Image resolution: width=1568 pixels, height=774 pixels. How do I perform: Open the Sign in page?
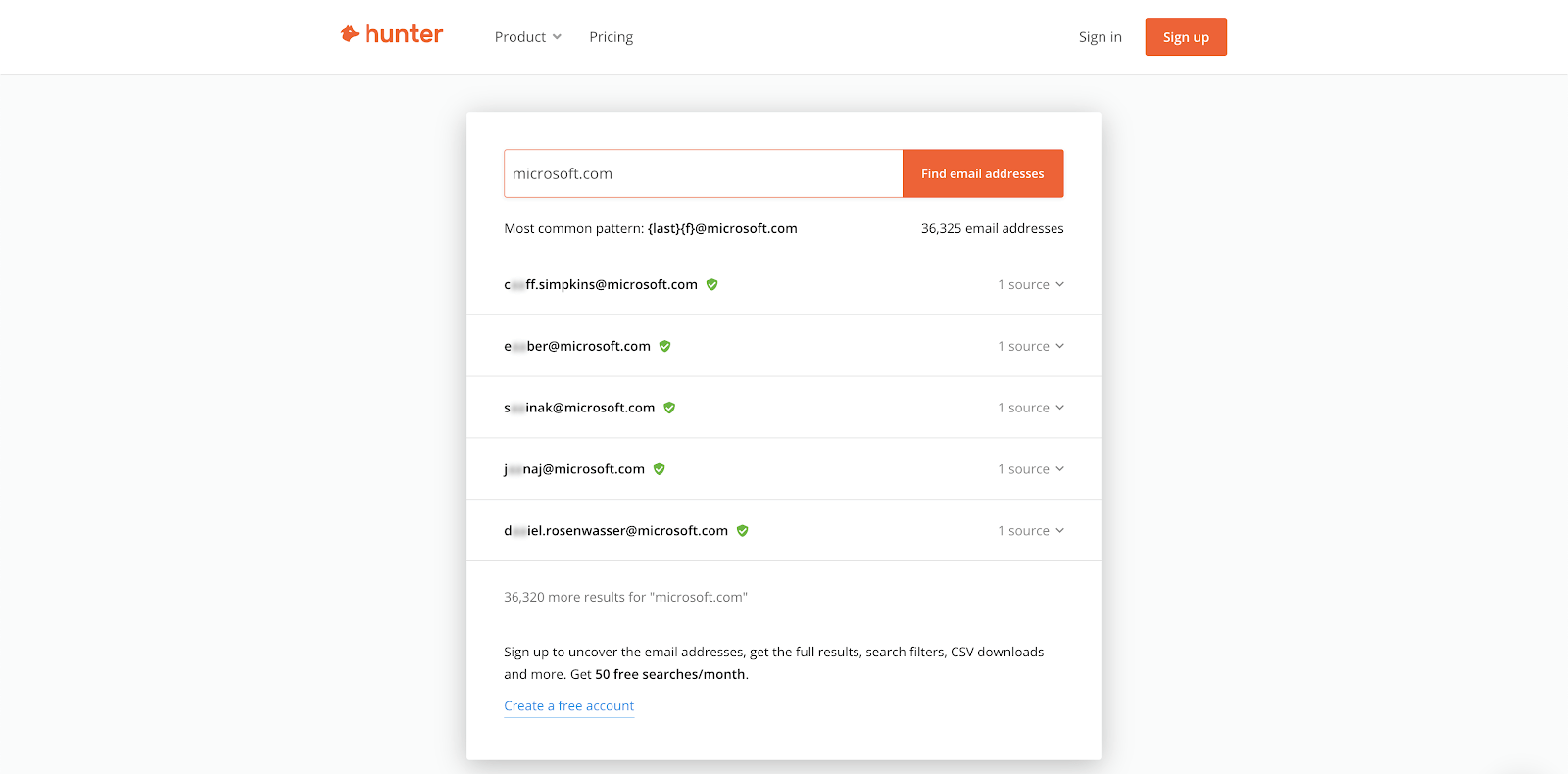[x=1100, y=37]
